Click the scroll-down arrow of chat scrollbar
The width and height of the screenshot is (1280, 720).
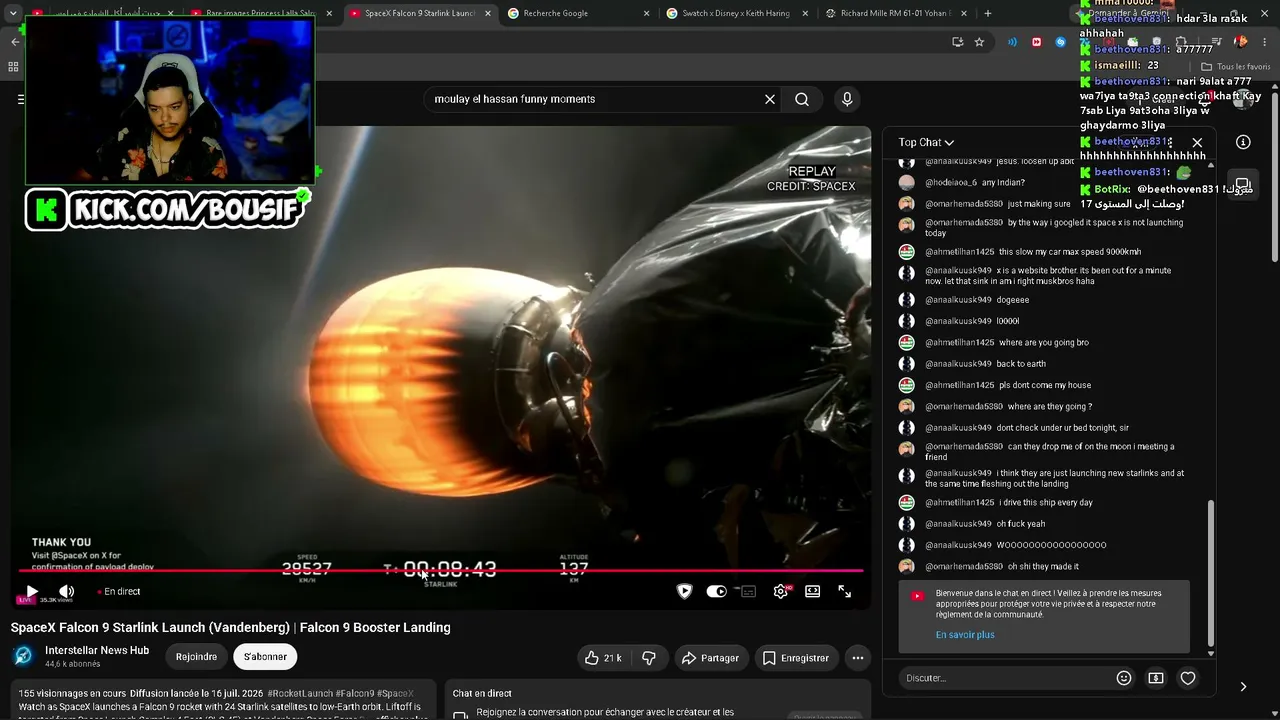pos(1211,653)
